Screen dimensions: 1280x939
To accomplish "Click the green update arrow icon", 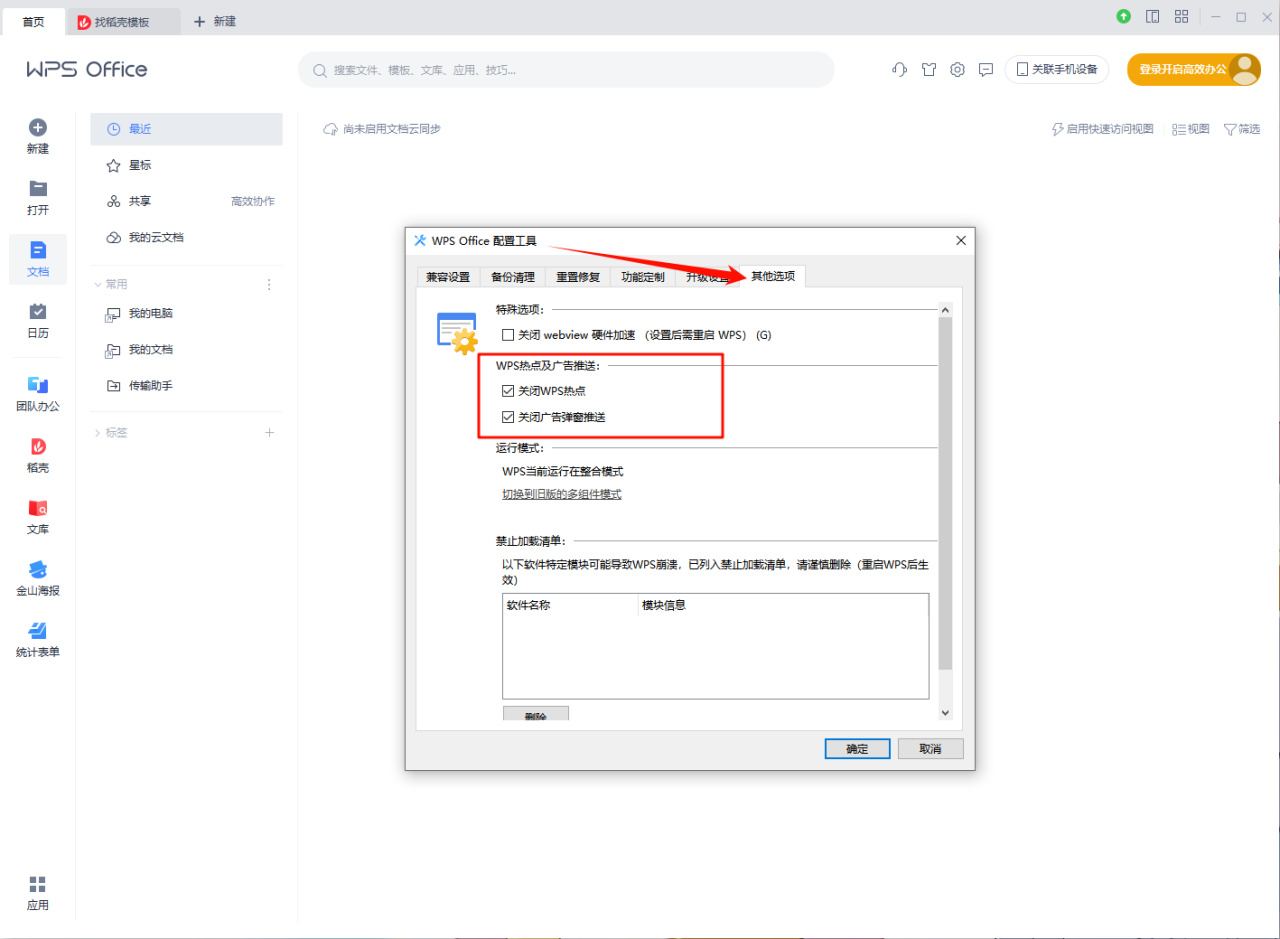I will coord(1124,17).
